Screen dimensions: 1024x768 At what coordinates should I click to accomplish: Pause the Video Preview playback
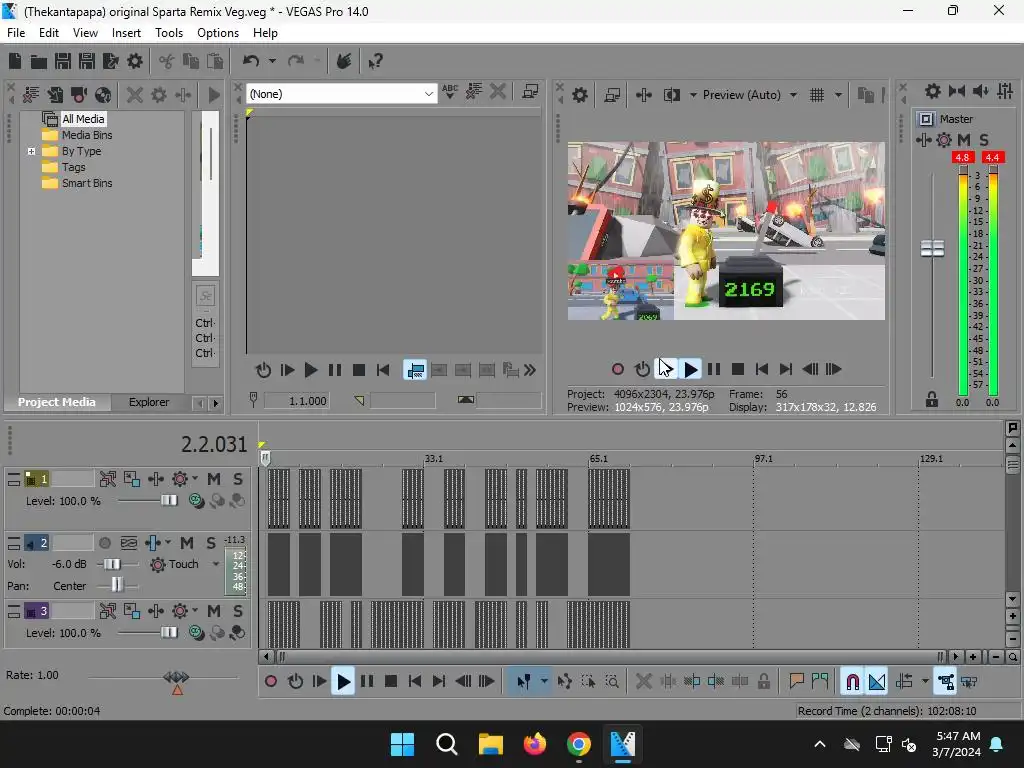pos(714,370)
